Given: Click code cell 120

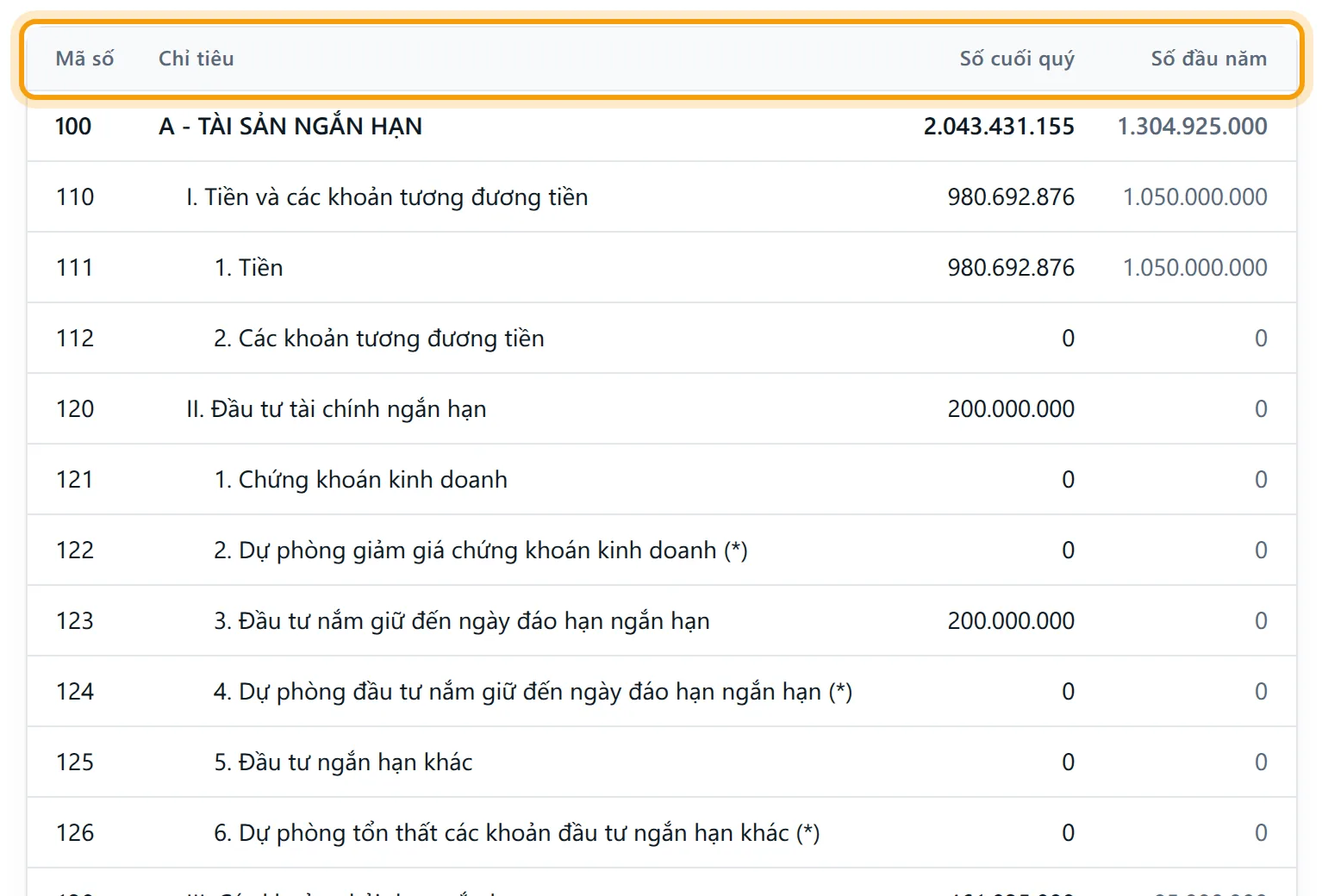Looking at the screenshot, I should [75, 409].
